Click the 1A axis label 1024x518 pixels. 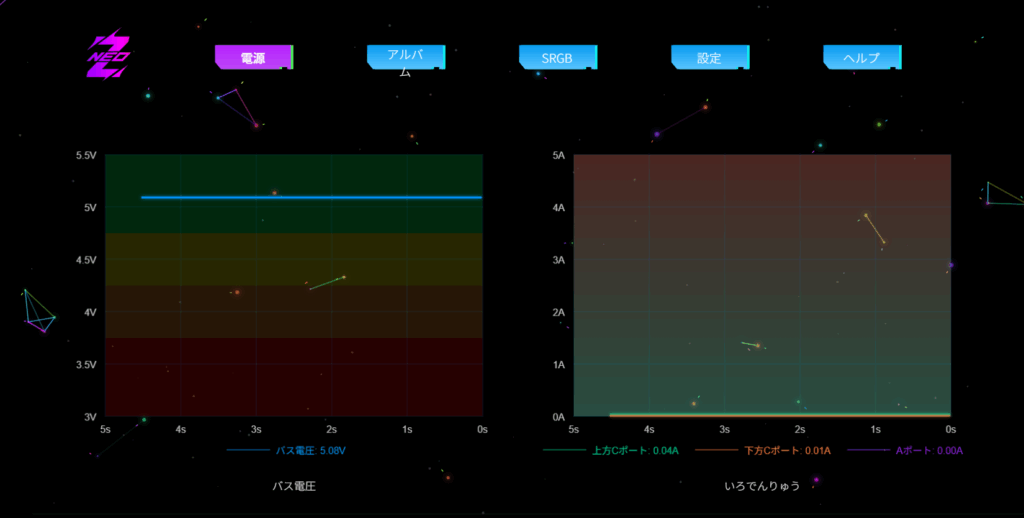[x=558, y=364]
